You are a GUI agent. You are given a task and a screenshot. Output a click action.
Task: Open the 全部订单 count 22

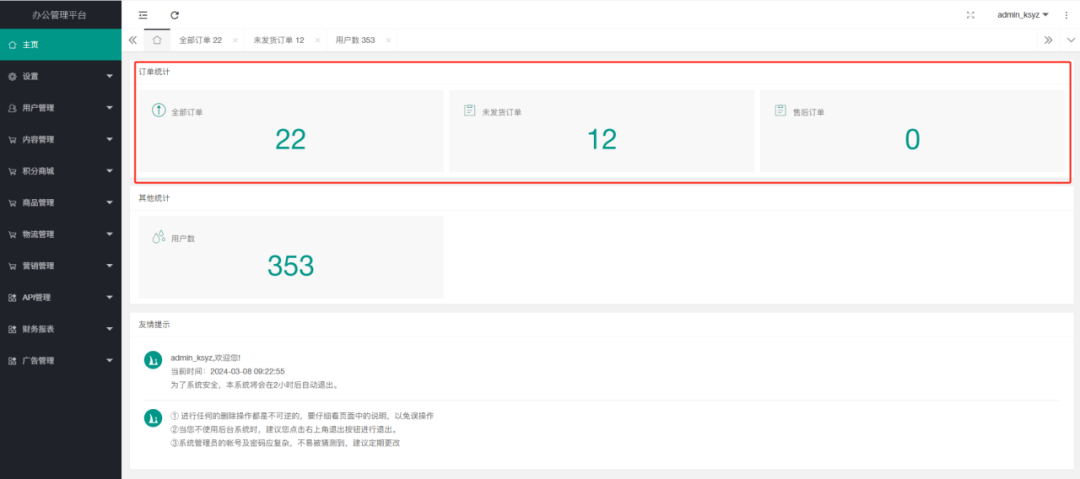[x=291, y=140]
